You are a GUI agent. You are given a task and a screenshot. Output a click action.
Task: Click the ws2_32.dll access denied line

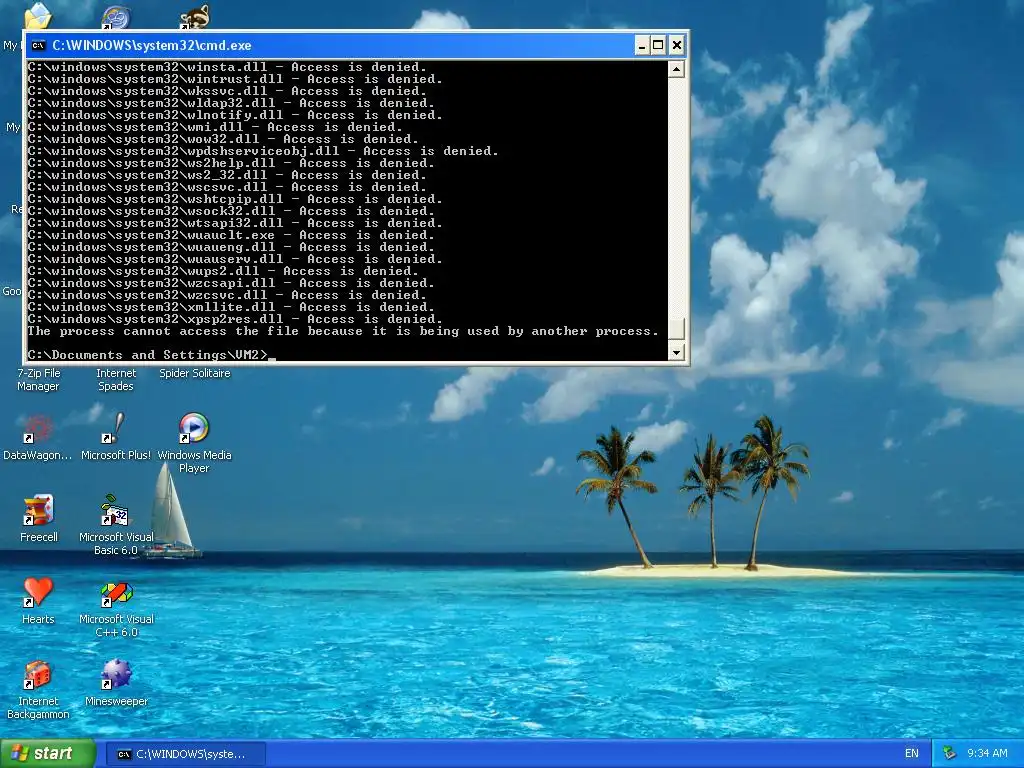[227, 175]
